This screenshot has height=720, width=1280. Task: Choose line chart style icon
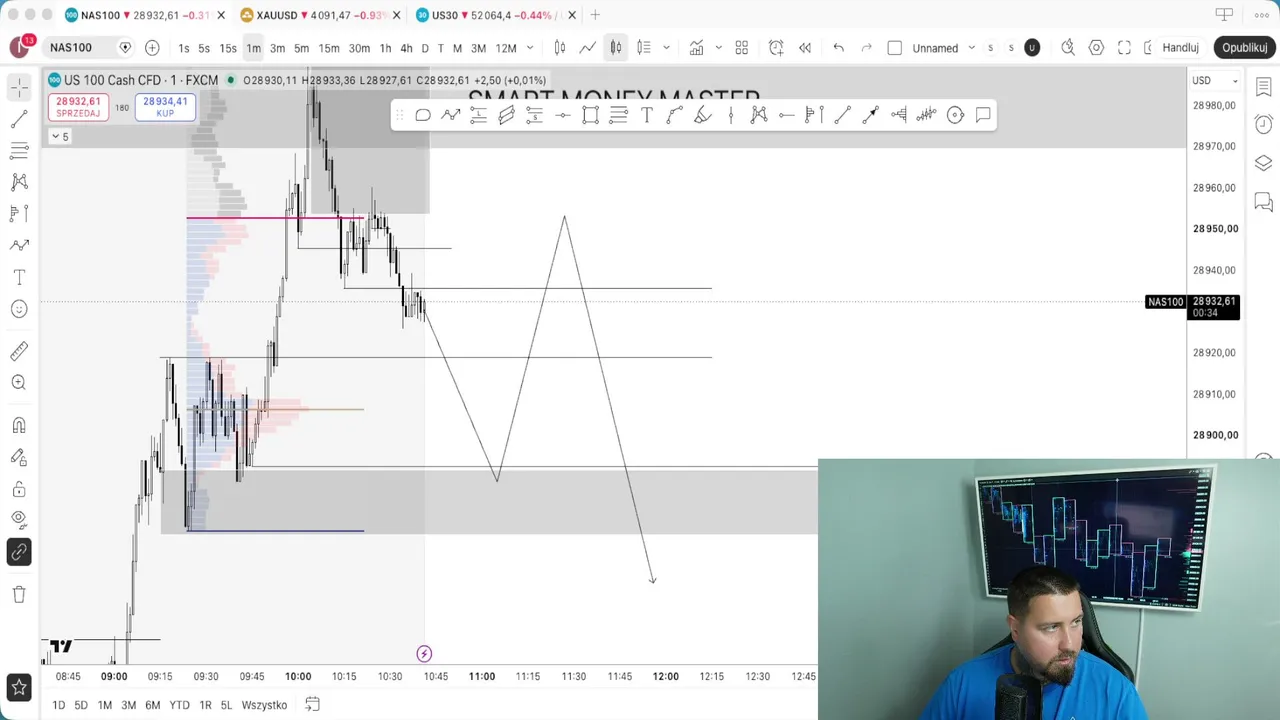click(x=588, y=48)
